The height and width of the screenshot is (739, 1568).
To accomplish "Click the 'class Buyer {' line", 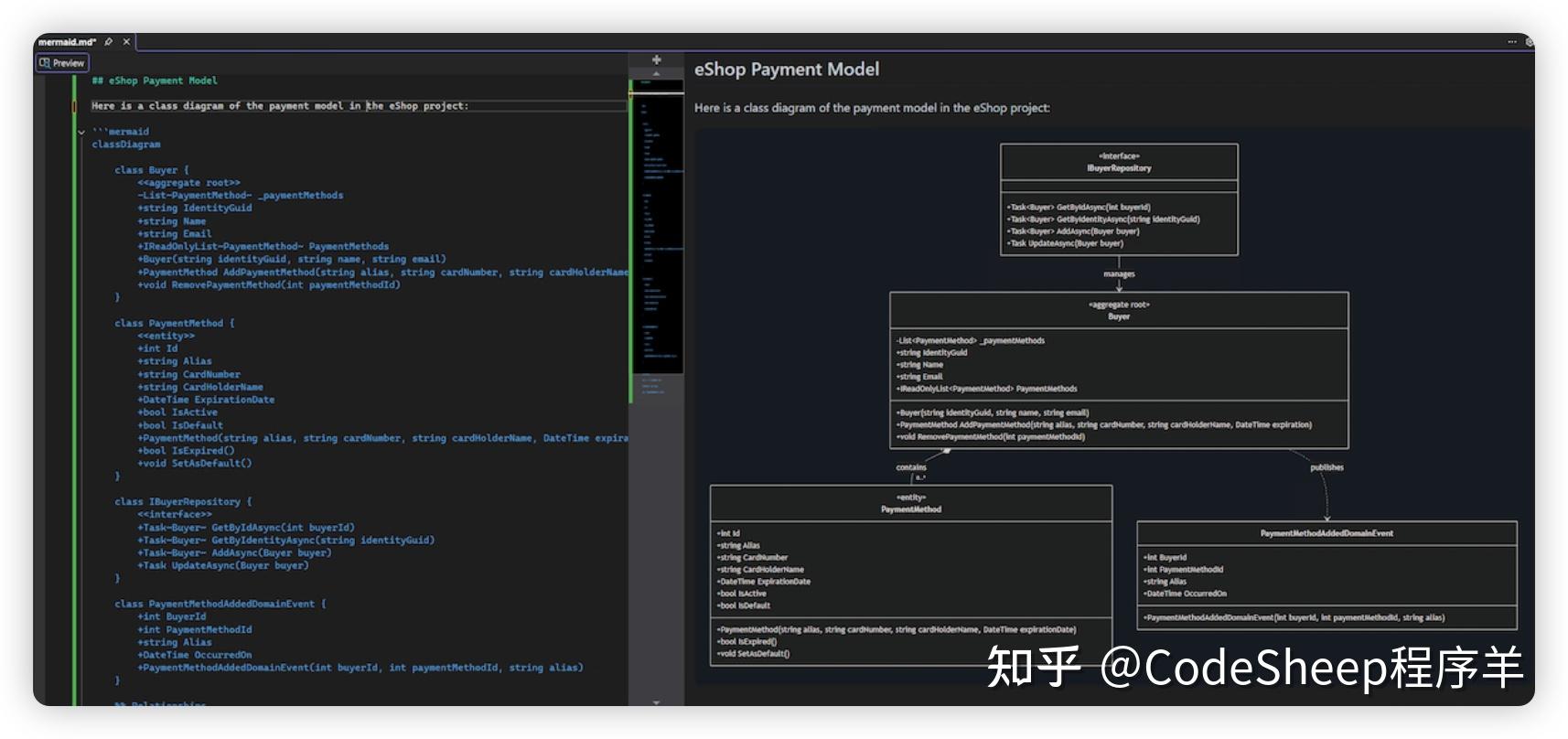I will click(152, 170).
